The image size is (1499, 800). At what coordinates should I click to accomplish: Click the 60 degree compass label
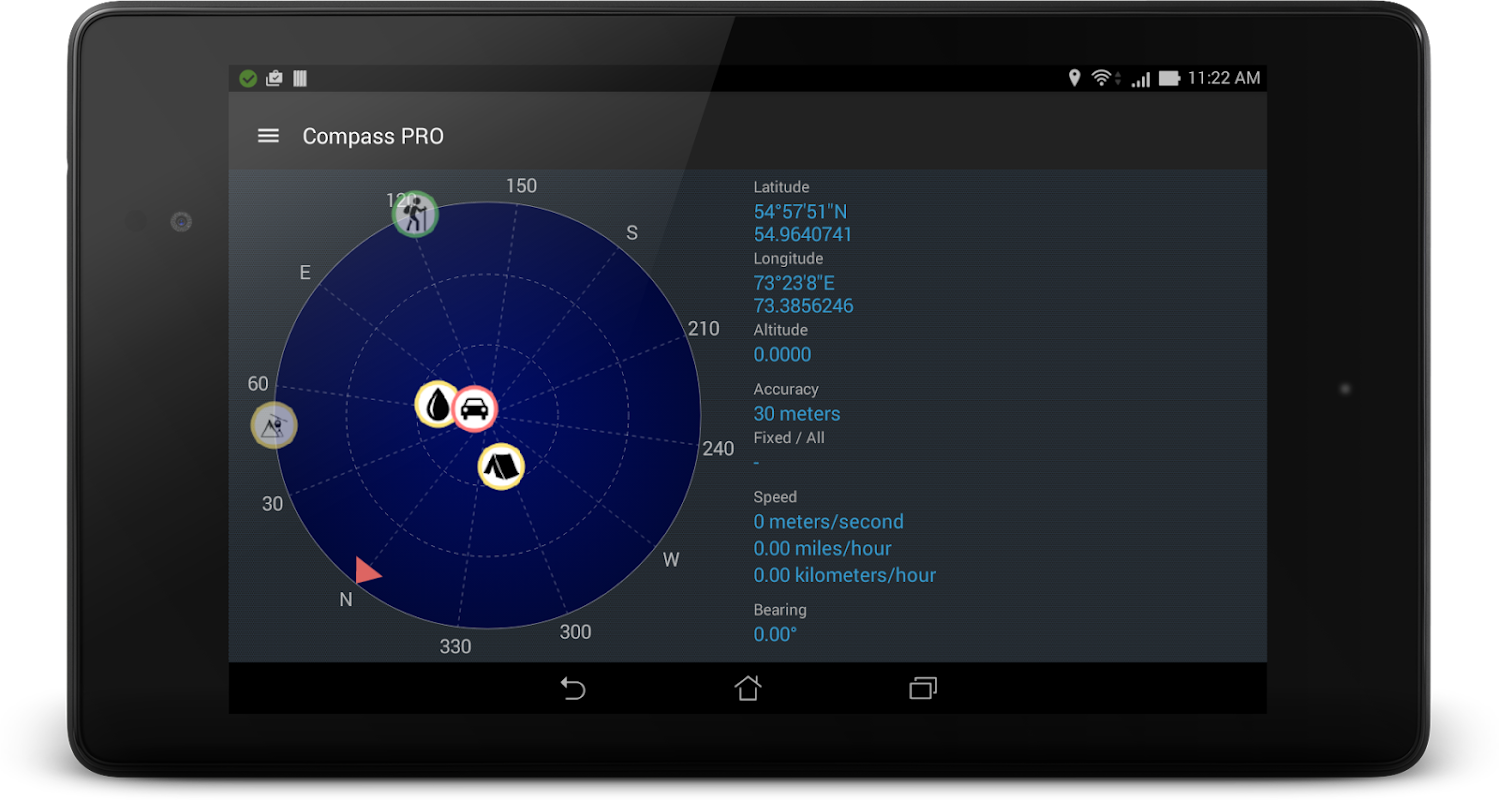point(258,384)
